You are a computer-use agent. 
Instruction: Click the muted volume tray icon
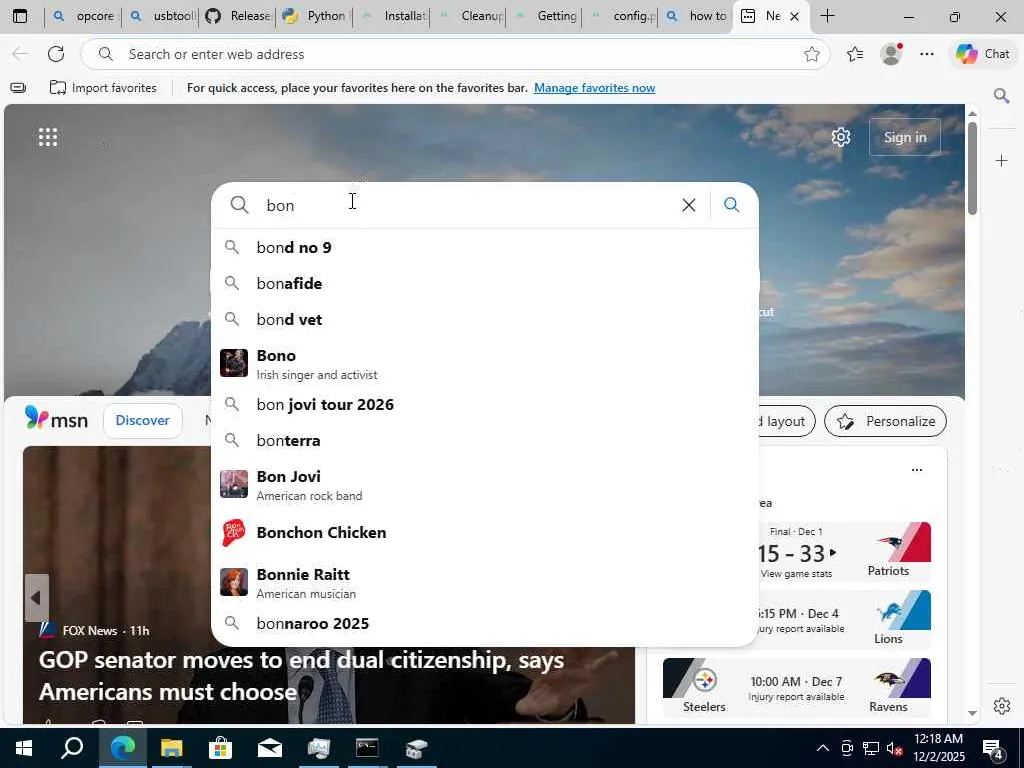pos(894,748)
